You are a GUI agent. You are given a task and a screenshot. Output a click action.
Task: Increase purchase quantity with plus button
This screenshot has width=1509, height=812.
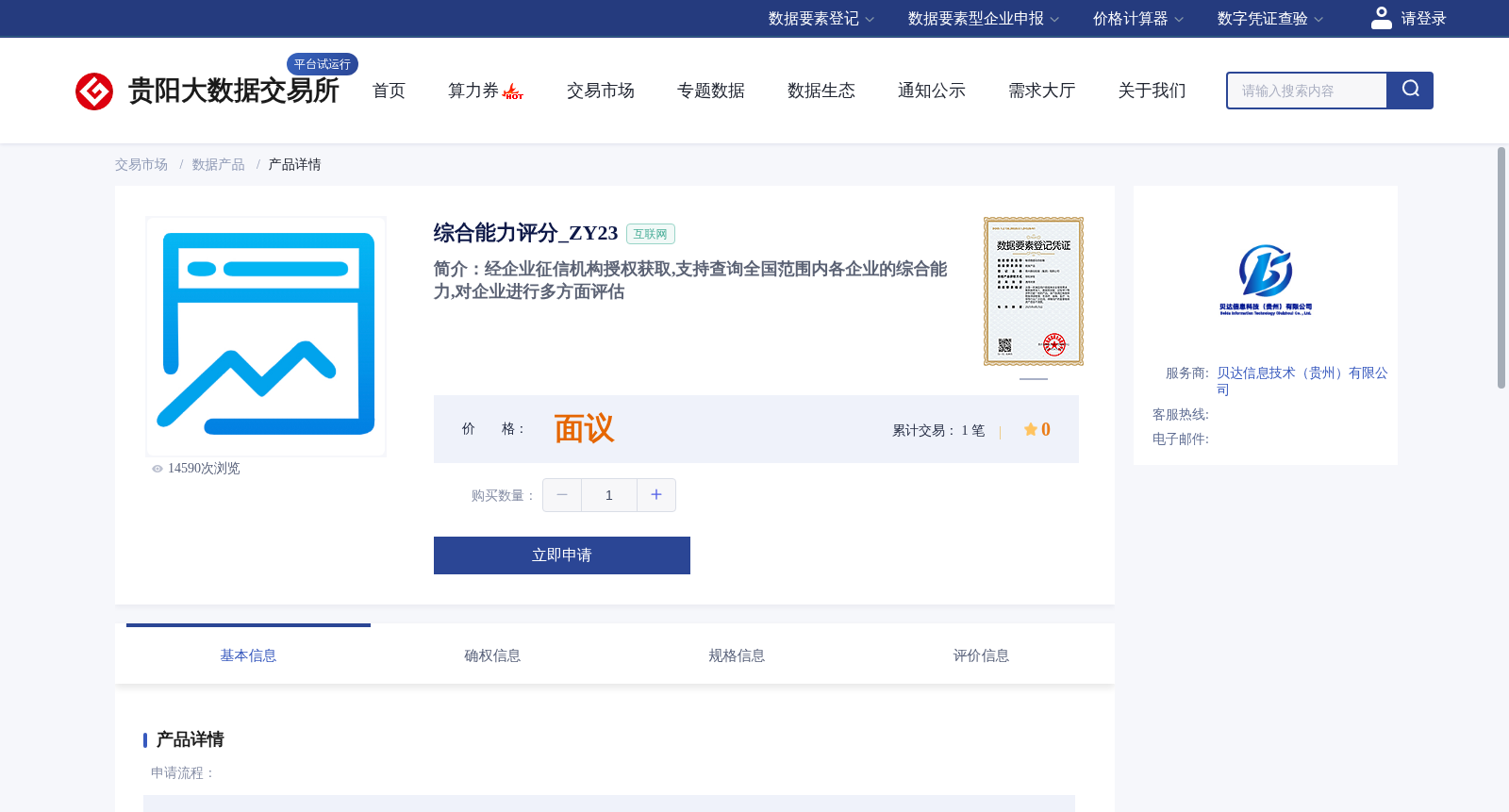tap(656, 495)
